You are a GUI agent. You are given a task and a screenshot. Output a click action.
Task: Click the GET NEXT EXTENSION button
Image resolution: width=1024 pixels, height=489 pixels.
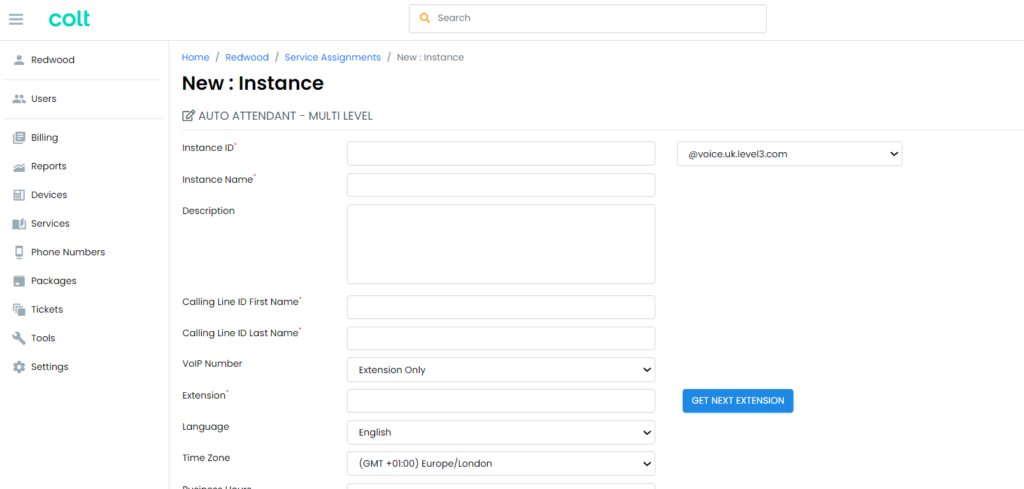738,401
